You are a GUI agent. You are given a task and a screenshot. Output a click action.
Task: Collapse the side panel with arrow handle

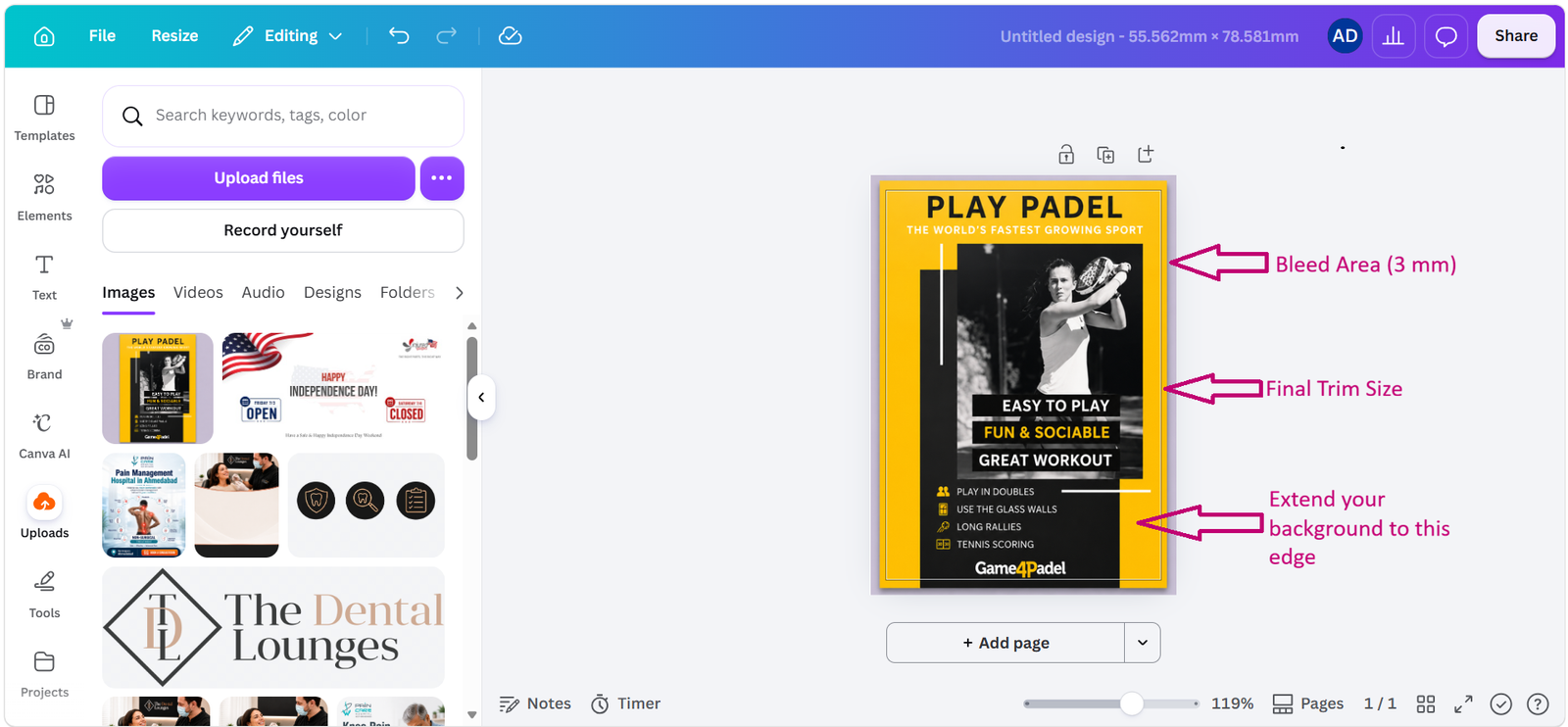click(481, 397)
